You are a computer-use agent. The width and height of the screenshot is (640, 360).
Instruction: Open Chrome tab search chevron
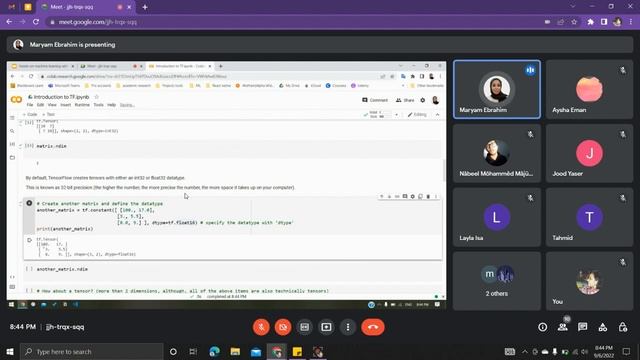click(573, 7)
